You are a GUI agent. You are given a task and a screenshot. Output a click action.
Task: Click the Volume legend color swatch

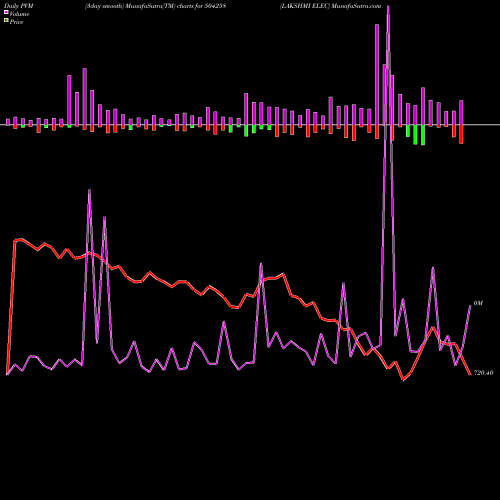click(x=6, y=12)
